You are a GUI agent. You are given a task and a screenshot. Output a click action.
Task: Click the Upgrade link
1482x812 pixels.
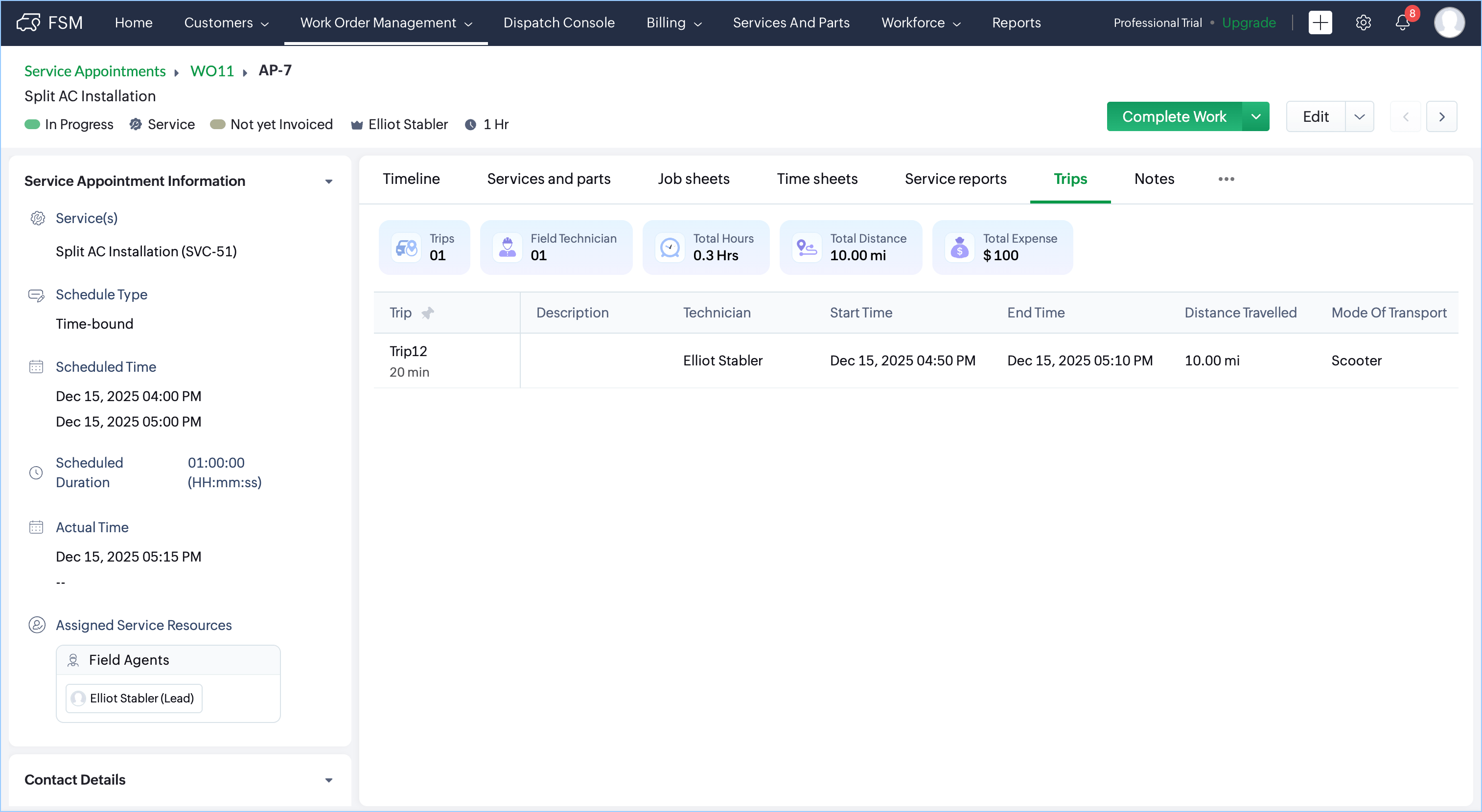[1249, 23]
